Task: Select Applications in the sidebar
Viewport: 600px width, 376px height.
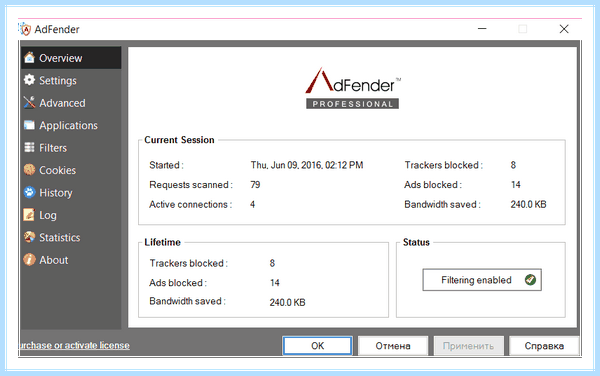Action: coord(68,125)
